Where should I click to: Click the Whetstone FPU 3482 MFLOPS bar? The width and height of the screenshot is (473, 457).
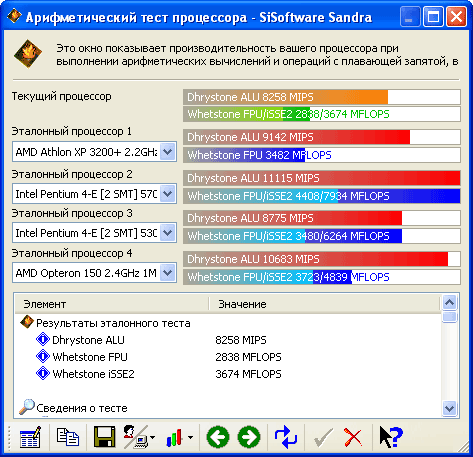coord(322,155)
